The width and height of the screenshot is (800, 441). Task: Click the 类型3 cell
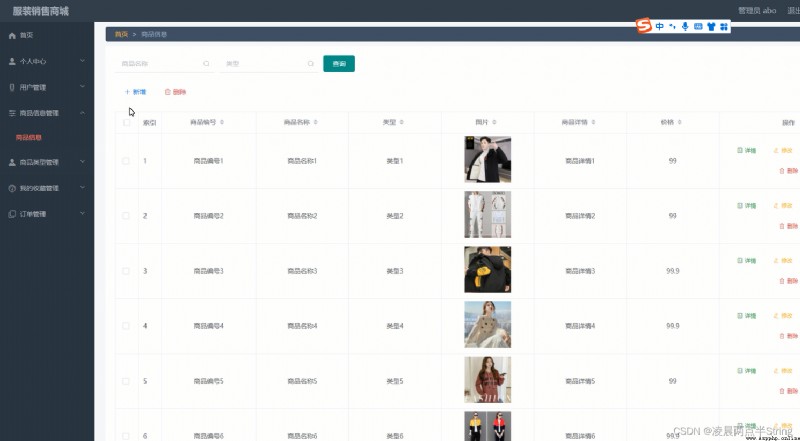(x=395, y=271)
